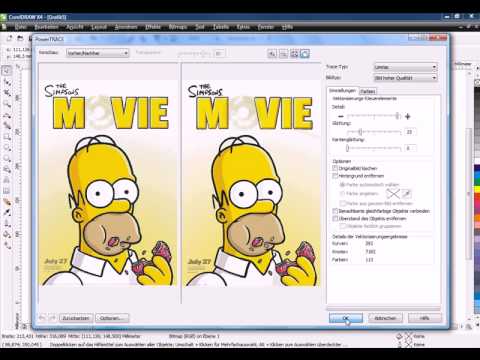Select the Fill tool in the toolbox
This screenshot has width=480, height=360.
pos(7,235)
